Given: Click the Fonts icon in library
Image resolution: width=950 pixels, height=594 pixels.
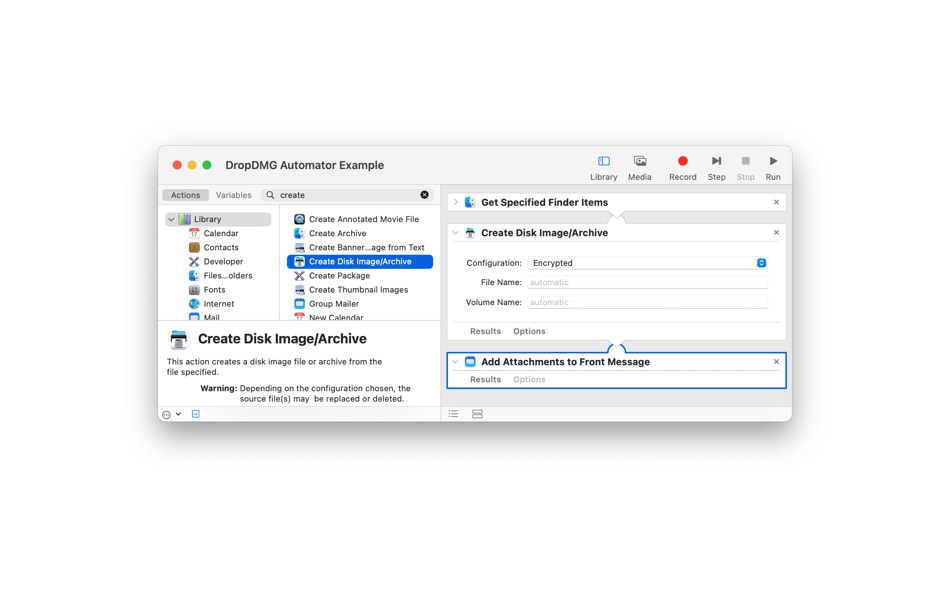Looking at the screenshot, I should (194, 290).
